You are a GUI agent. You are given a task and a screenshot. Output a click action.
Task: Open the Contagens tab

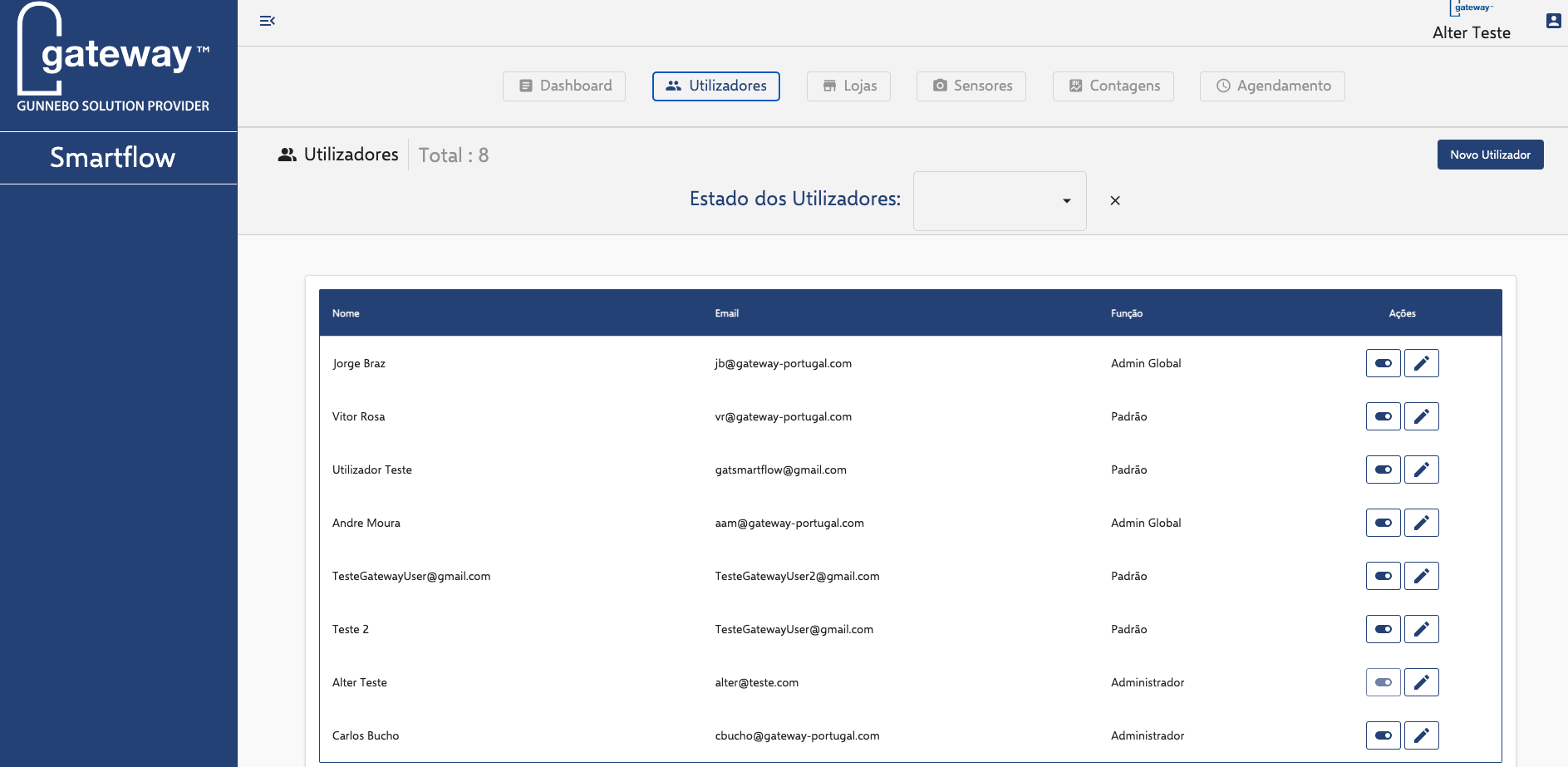coord(1113,86)
